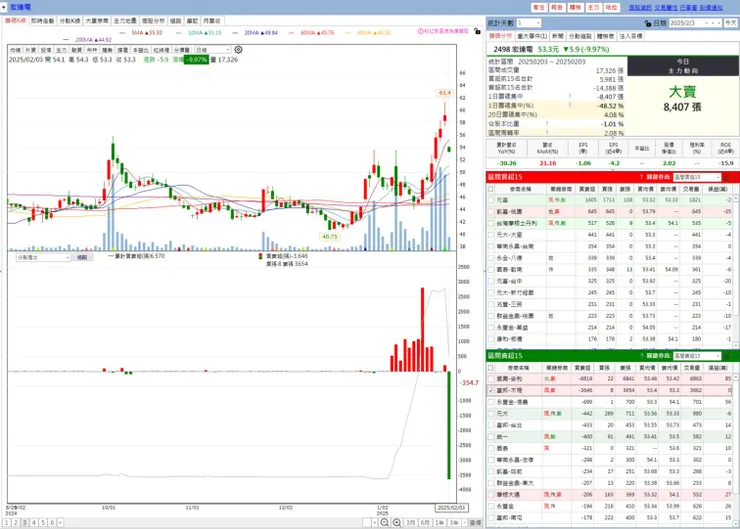Click question mark beside 佔股本比重 row
The image size is (740, 529).
[x=547, y=124]
